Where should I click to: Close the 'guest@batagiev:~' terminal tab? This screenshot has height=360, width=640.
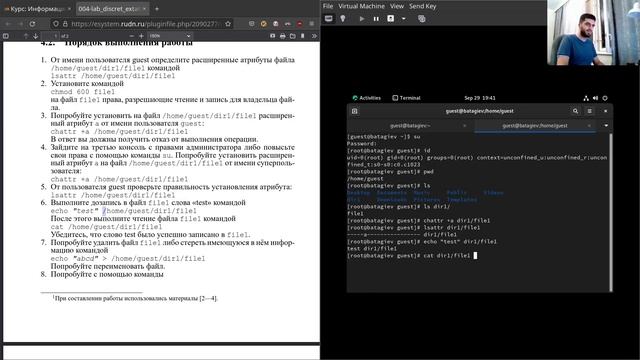(464, 126)
